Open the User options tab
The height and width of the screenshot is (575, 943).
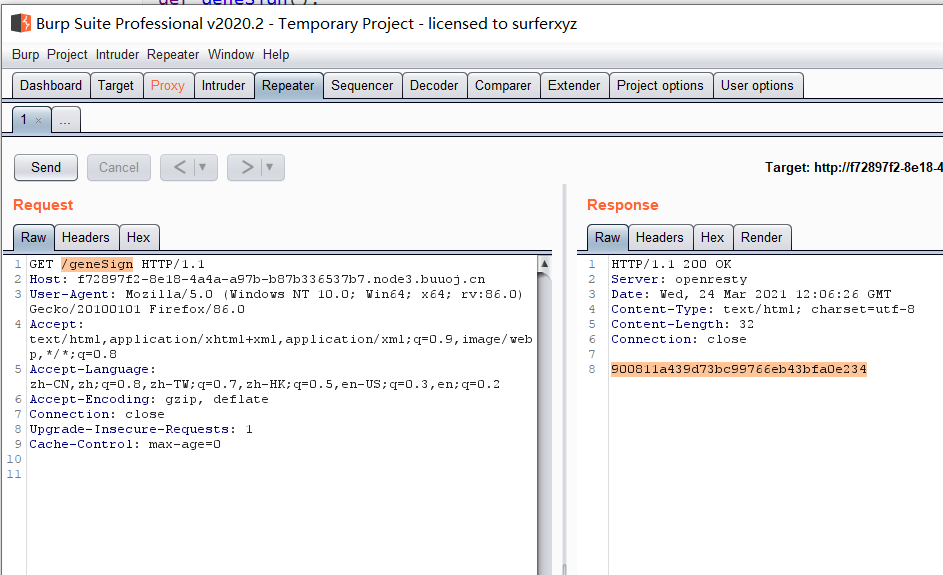click(x=757, y=85)
